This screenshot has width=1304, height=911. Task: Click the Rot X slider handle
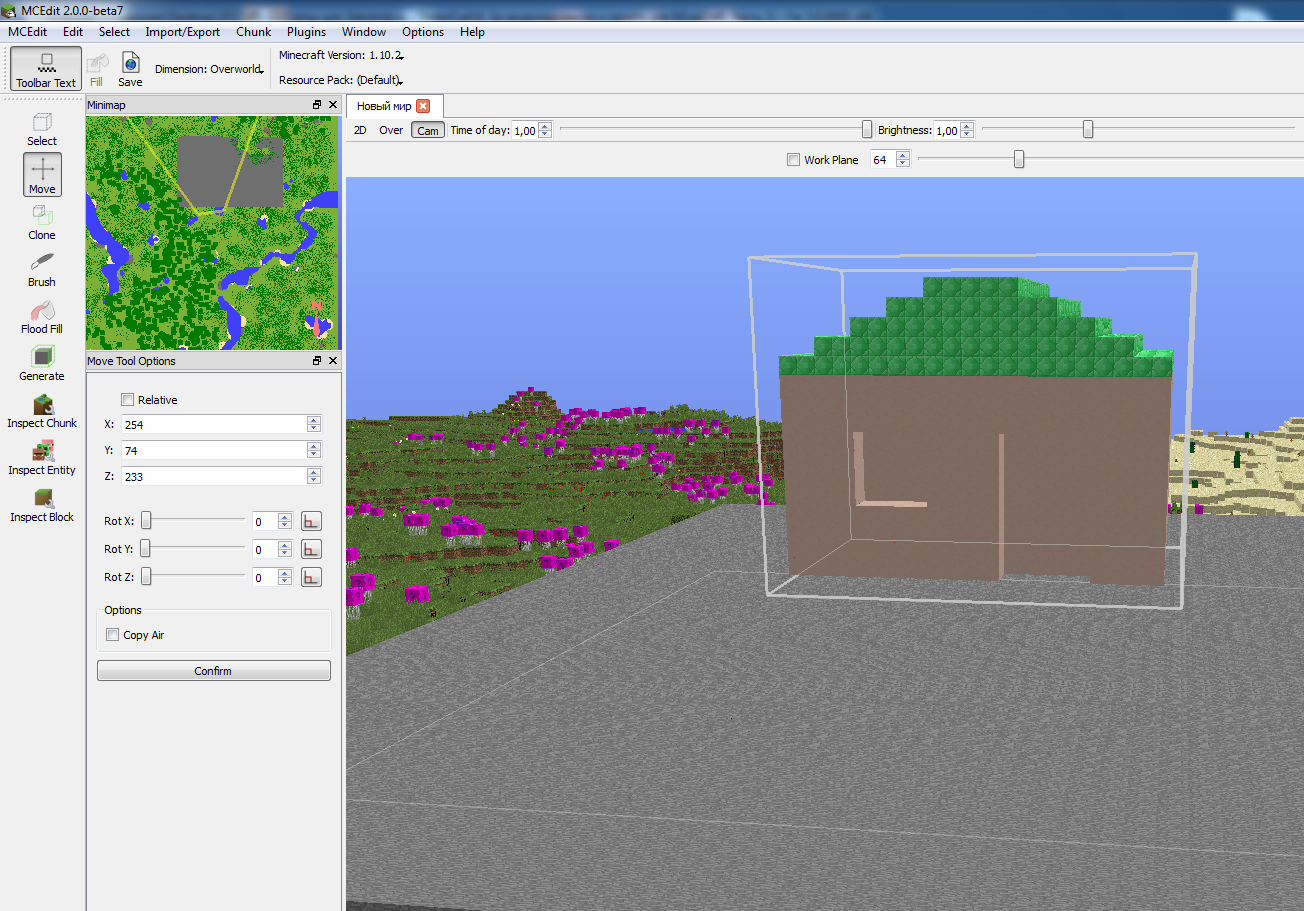click(146, 520)
